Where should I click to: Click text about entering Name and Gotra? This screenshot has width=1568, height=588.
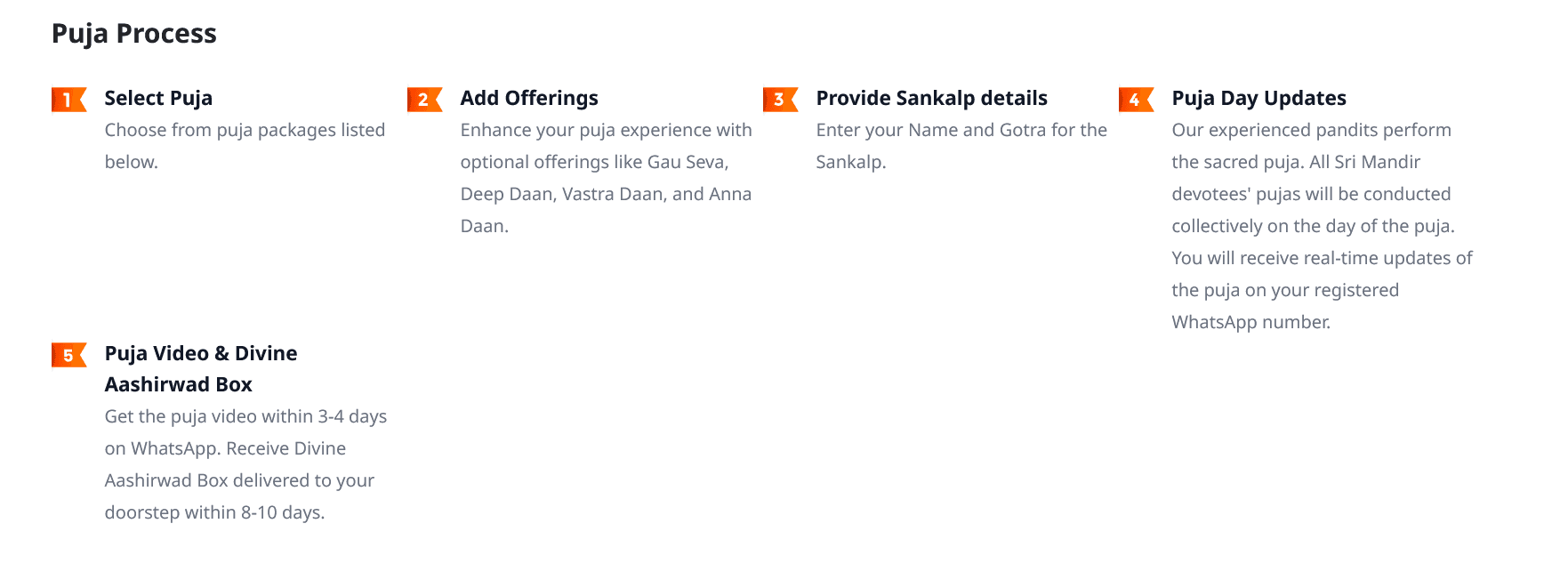coord(961,146)
